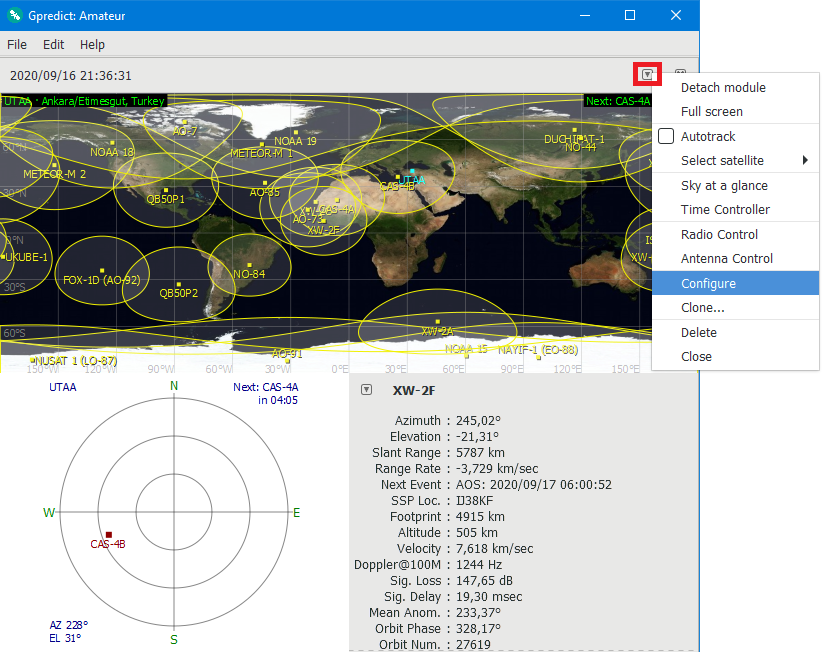Viewport: 822px width, 652px height.
Task: Click the Next Event AOS value
Action: (x=534, y=485)
